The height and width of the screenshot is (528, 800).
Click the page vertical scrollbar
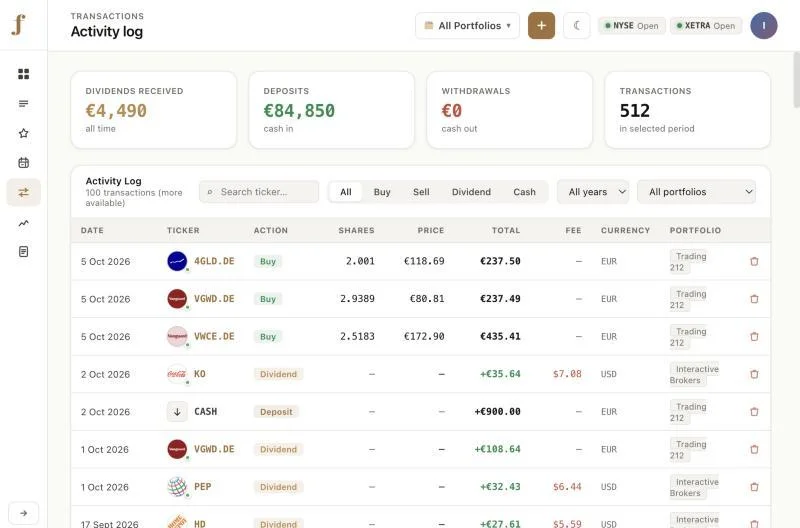796,80
